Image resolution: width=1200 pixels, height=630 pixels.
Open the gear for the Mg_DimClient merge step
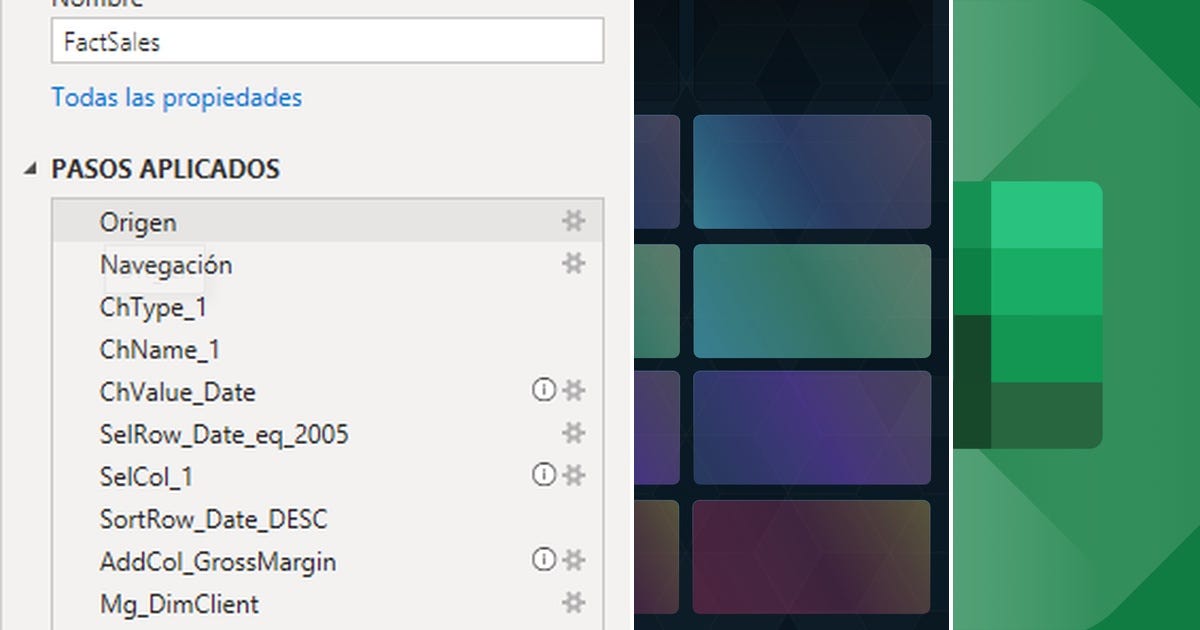tap(573, 604)
